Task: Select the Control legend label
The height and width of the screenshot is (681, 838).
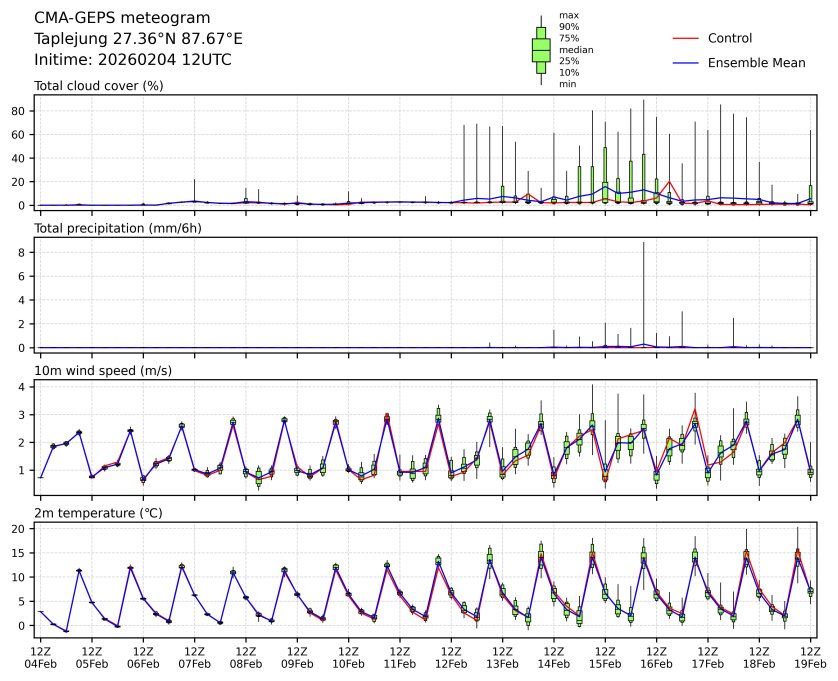Action: click(730, 38)
